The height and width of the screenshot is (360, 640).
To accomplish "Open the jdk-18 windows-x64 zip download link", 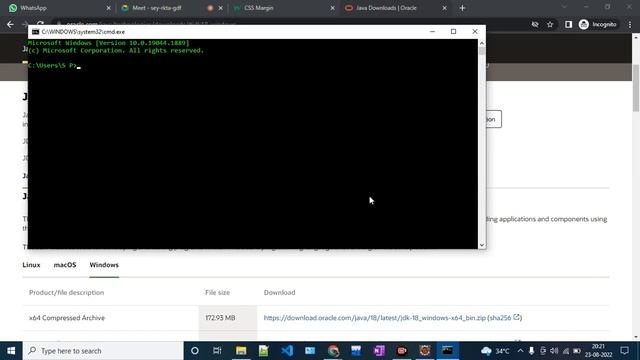I will click(375, 318).
